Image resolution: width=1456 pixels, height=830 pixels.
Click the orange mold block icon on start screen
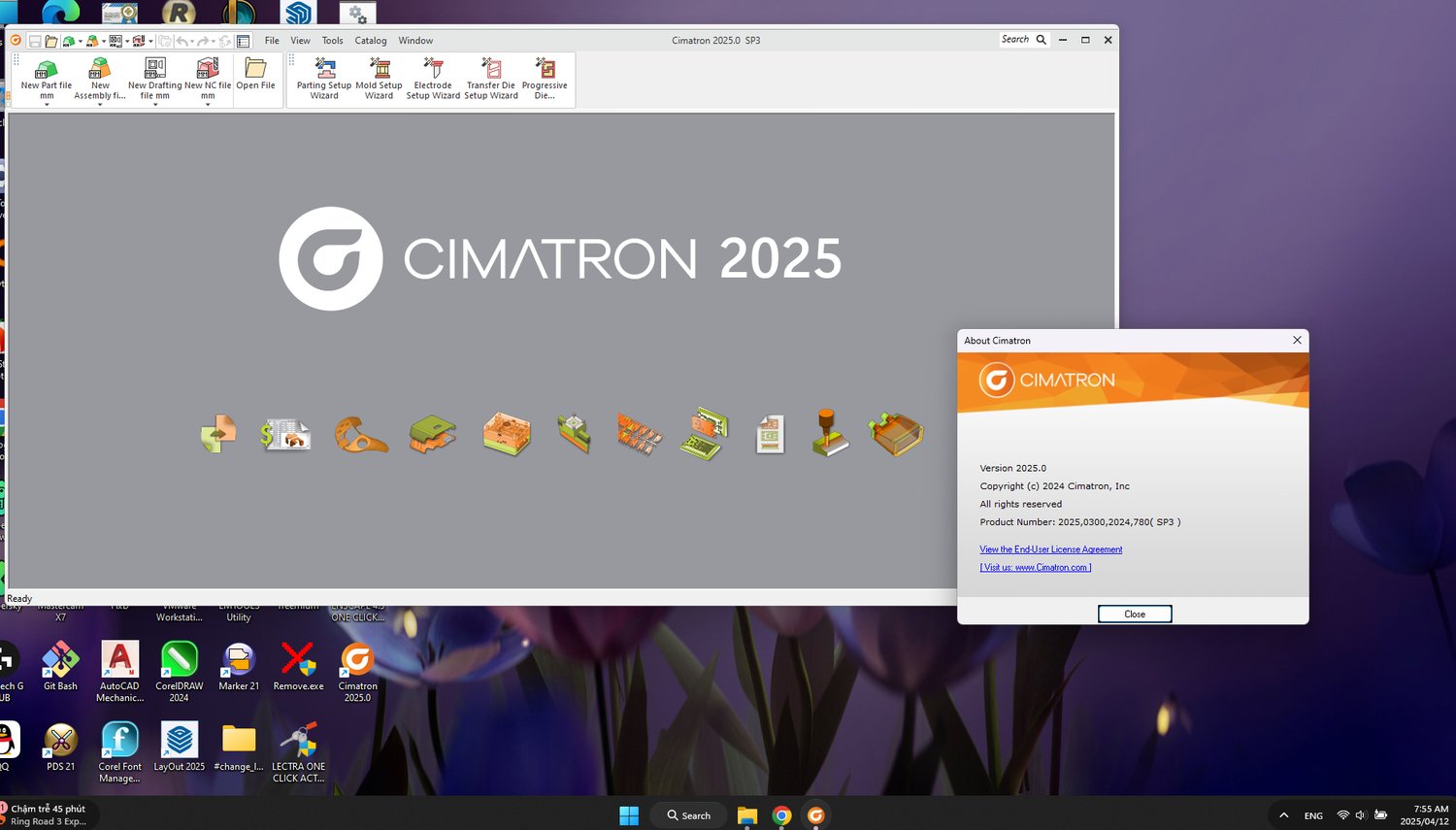pyautogui.click(x=506, y=434)
